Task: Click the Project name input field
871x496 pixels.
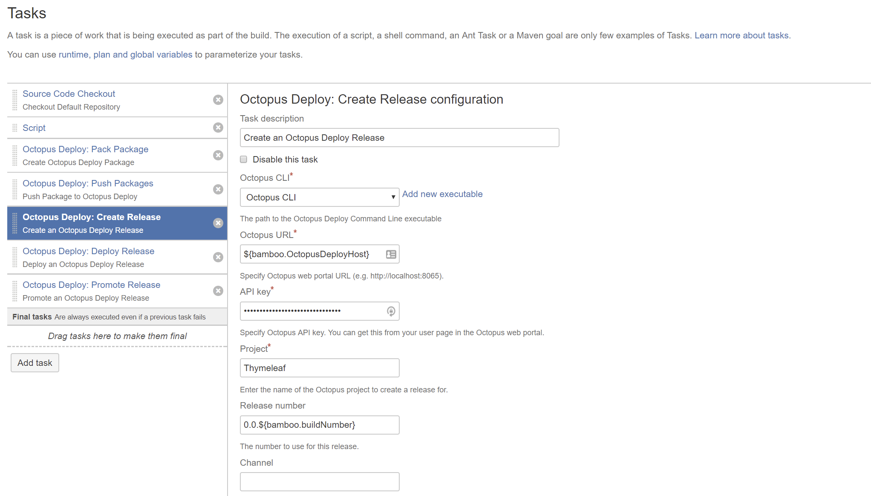Action: pos(319,368)
